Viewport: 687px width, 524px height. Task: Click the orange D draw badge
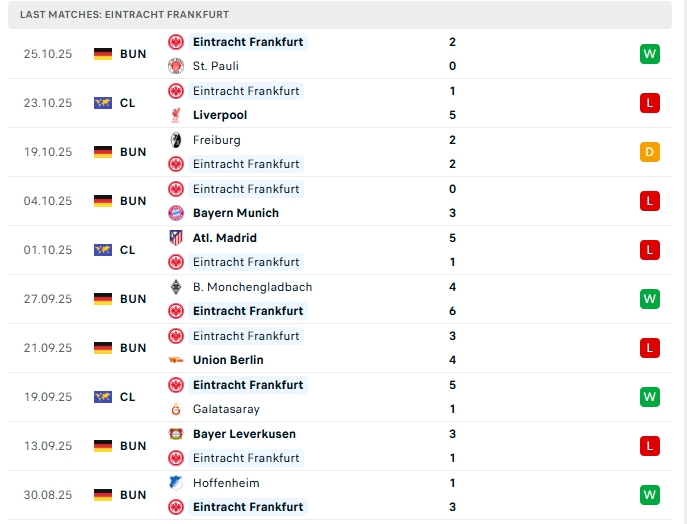coord(650,152)
